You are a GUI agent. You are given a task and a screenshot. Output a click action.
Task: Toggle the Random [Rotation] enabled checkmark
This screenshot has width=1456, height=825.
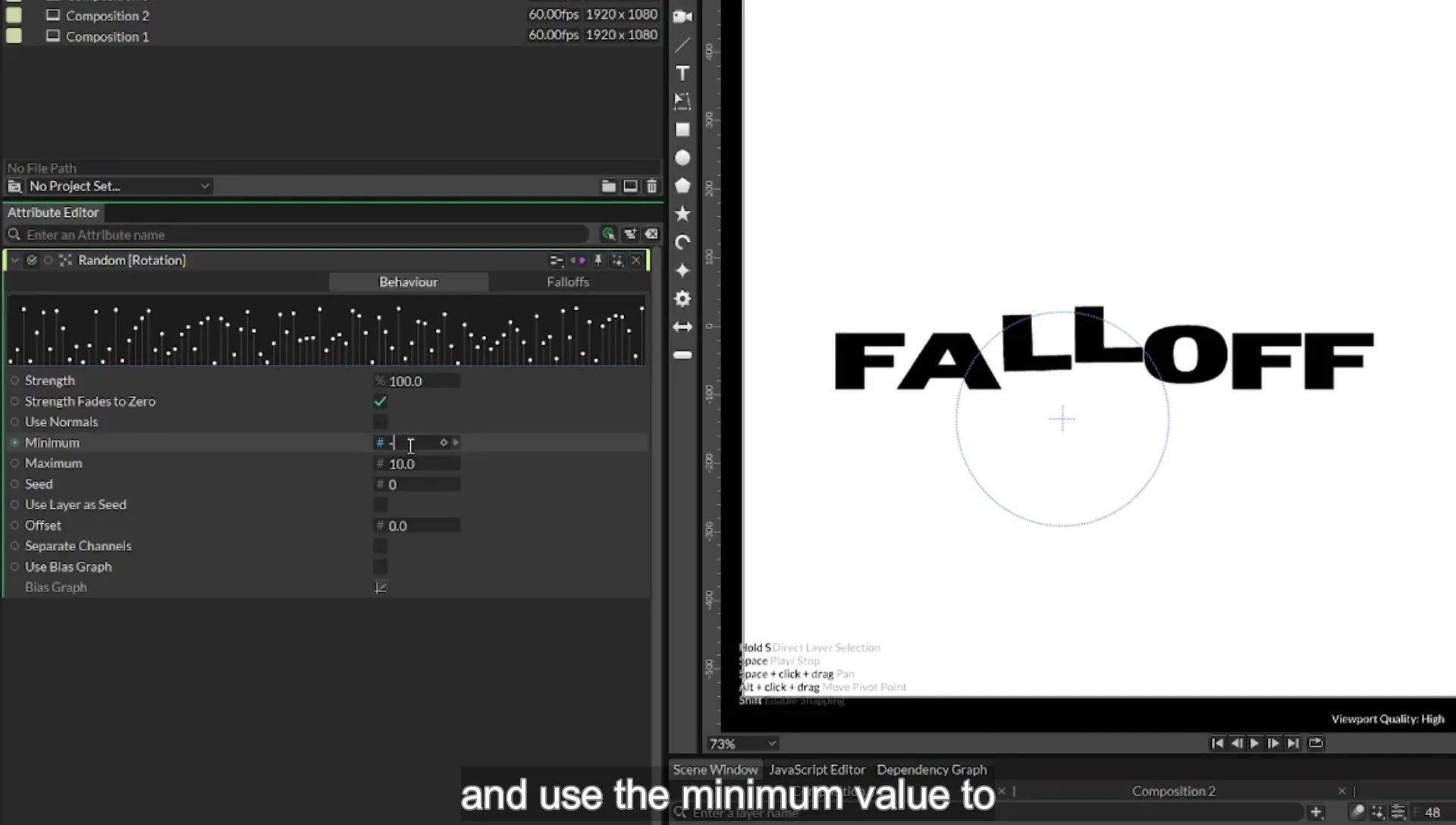[x=32, y=260]
